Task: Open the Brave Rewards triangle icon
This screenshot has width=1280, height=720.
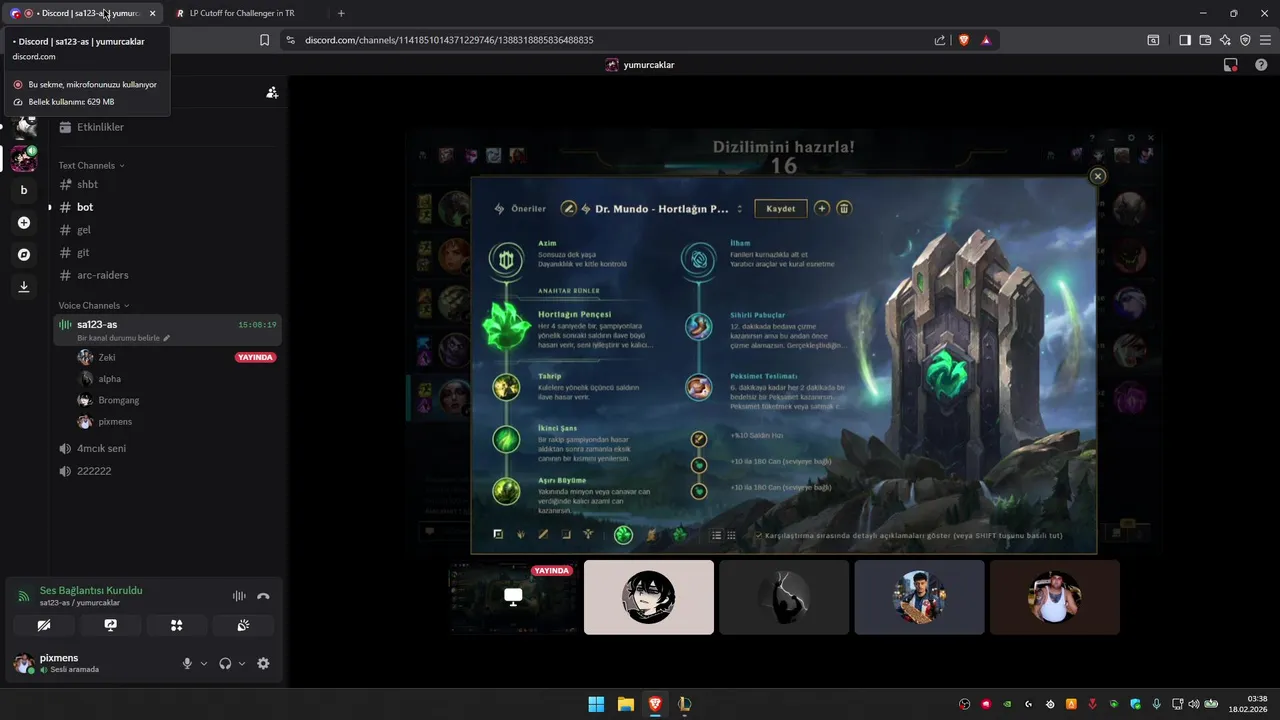Action: click(x=986, y=40)
